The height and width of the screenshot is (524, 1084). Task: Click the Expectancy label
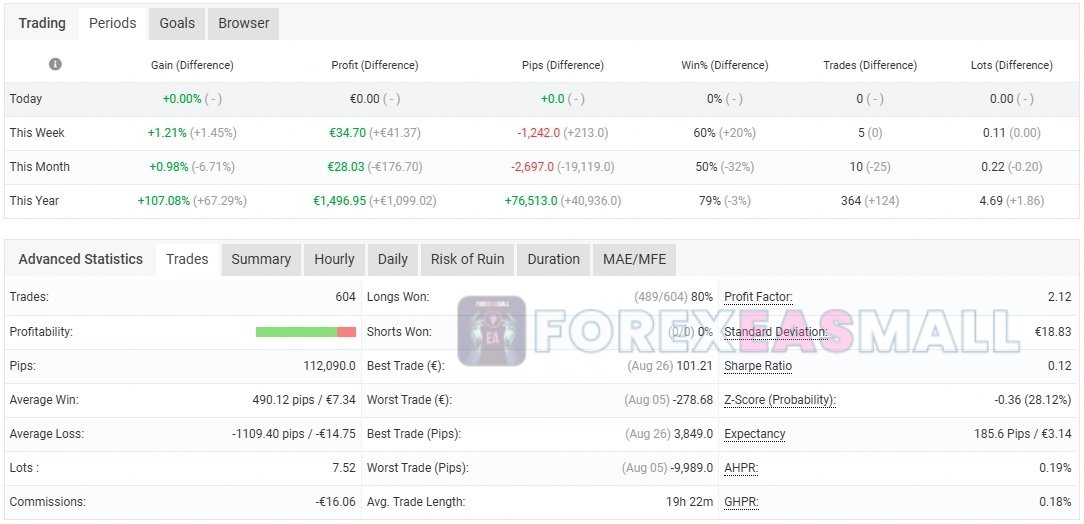click(x=755, y=434)
